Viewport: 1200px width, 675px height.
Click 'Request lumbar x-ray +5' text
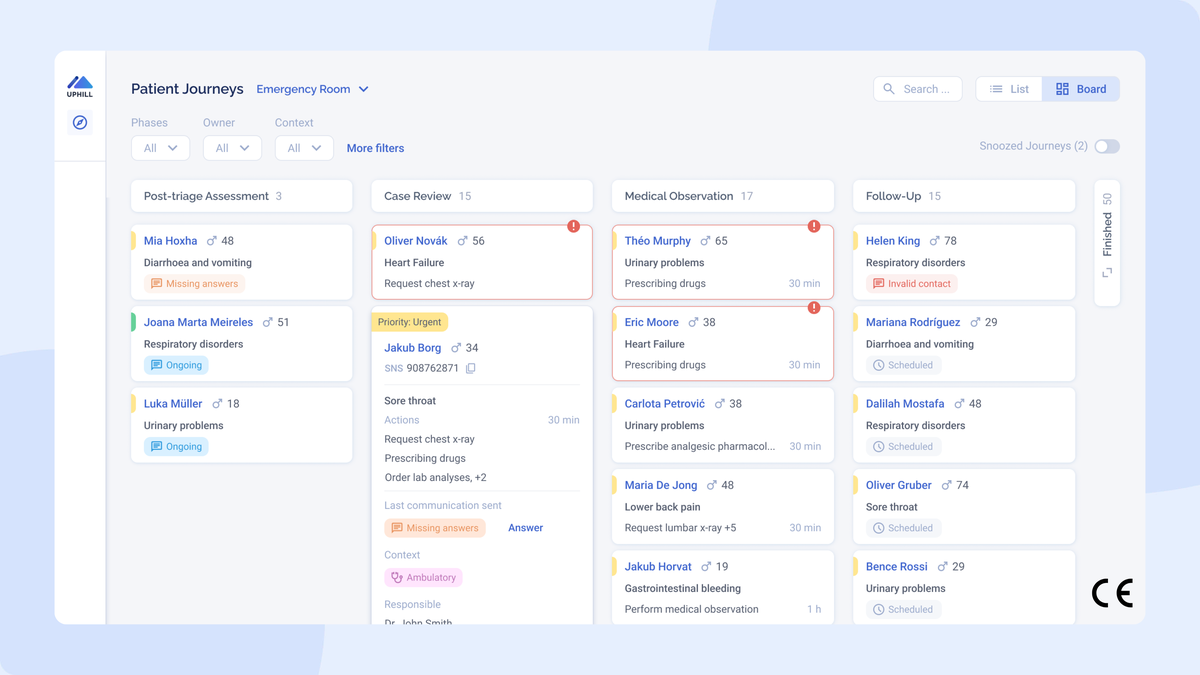pyautogui.click(x=681, y=528)
